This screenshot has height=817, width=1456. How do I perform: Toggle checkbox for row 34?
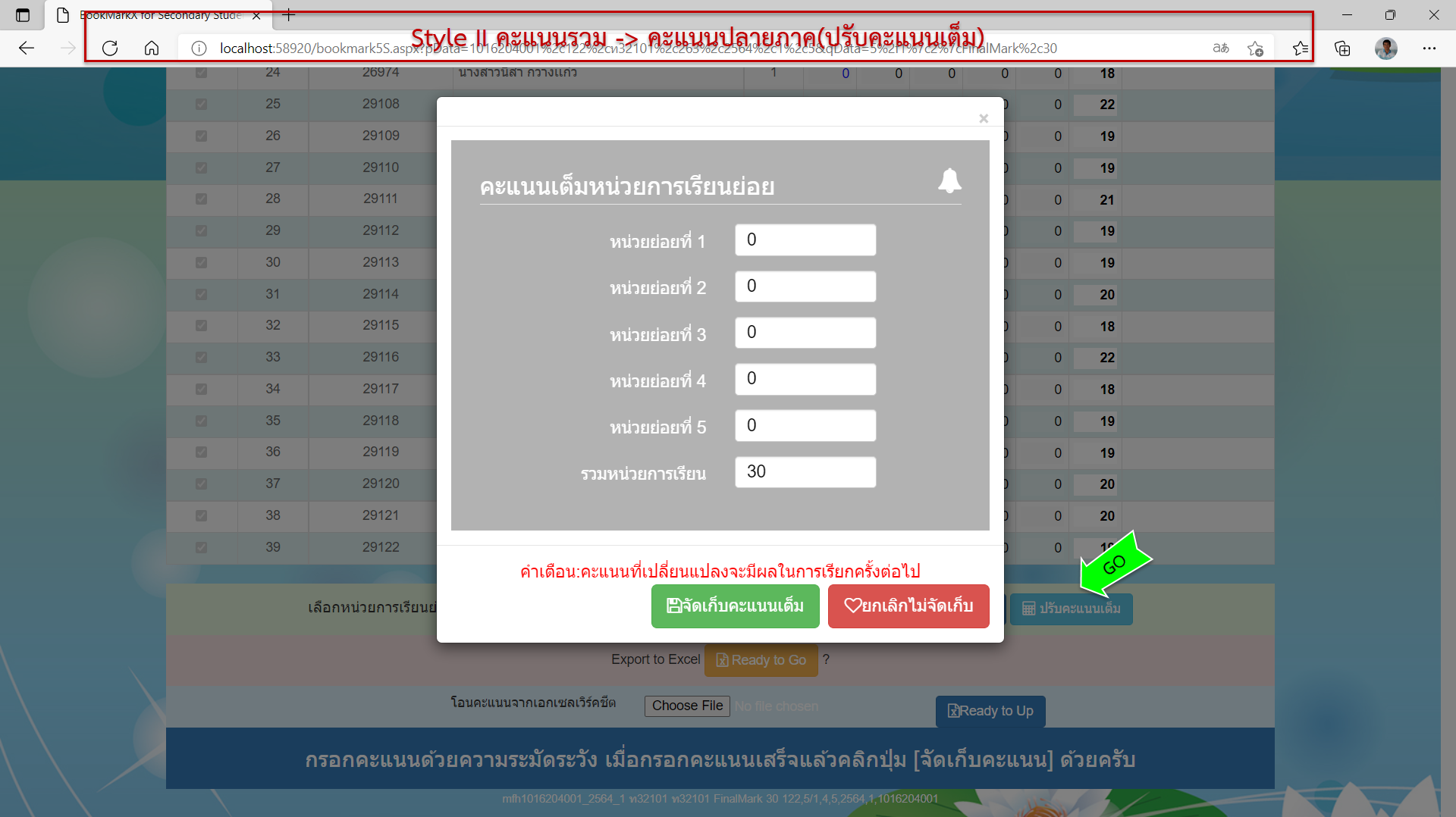[x=201, y=389]
